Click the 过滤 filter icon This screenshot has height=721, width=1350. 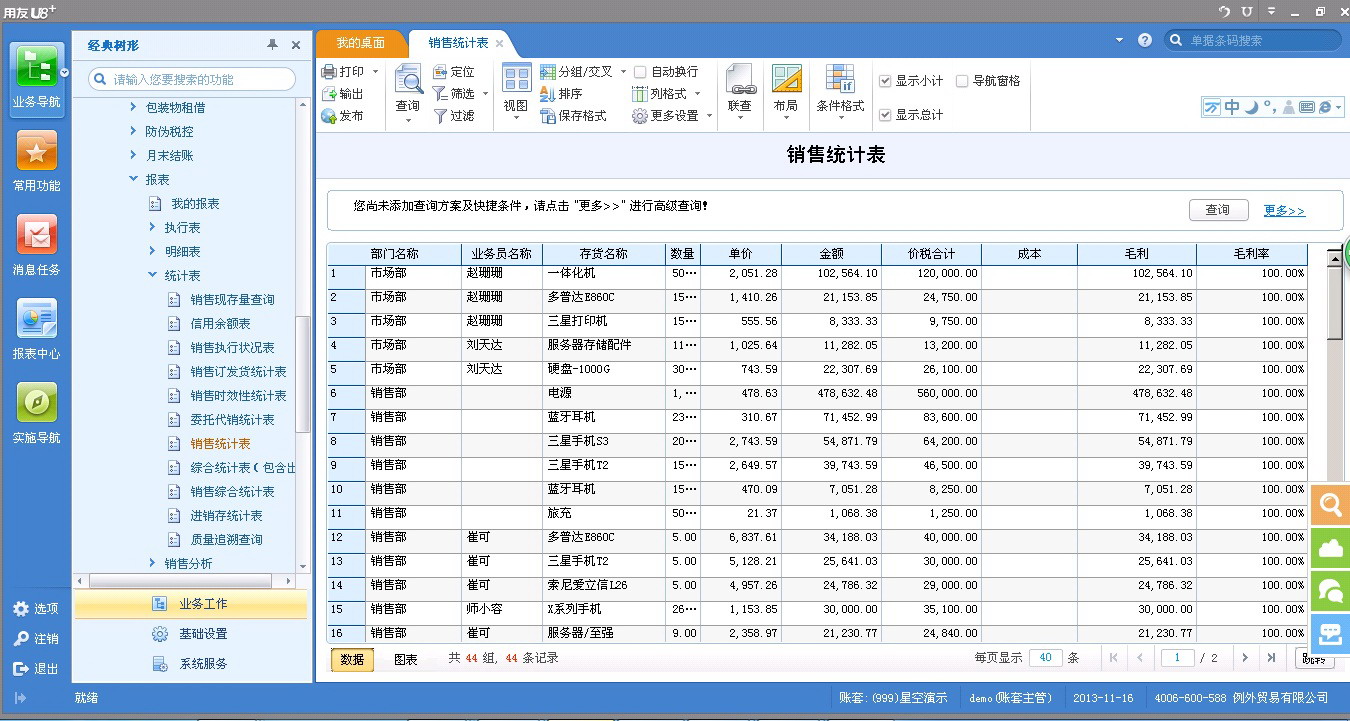(440, 116)
